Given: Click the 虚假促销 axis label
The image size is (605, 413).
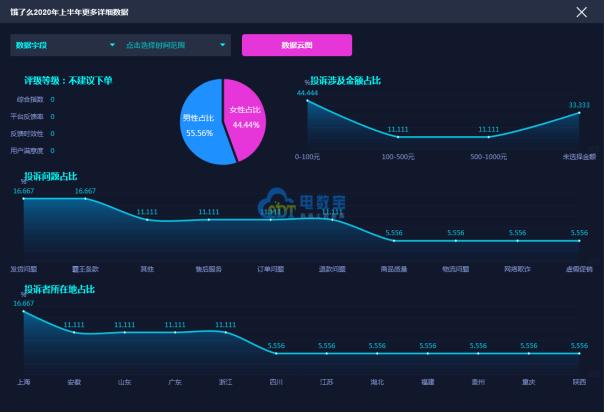Looking at the screenshot, I should click(579, 269).
